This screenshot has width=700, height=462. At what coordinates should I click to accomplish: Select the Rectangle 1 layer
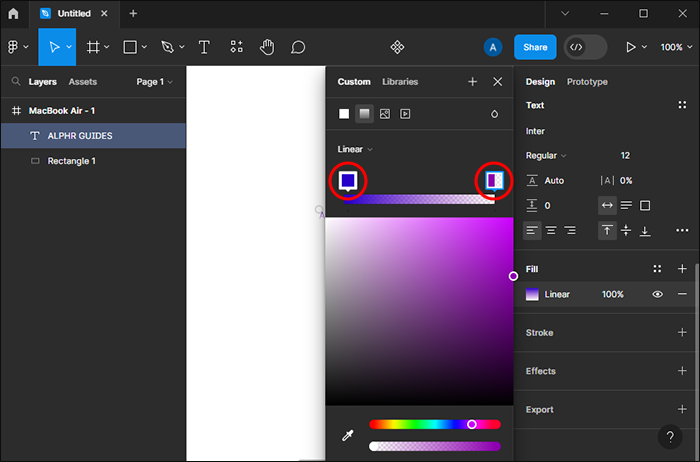72,161
